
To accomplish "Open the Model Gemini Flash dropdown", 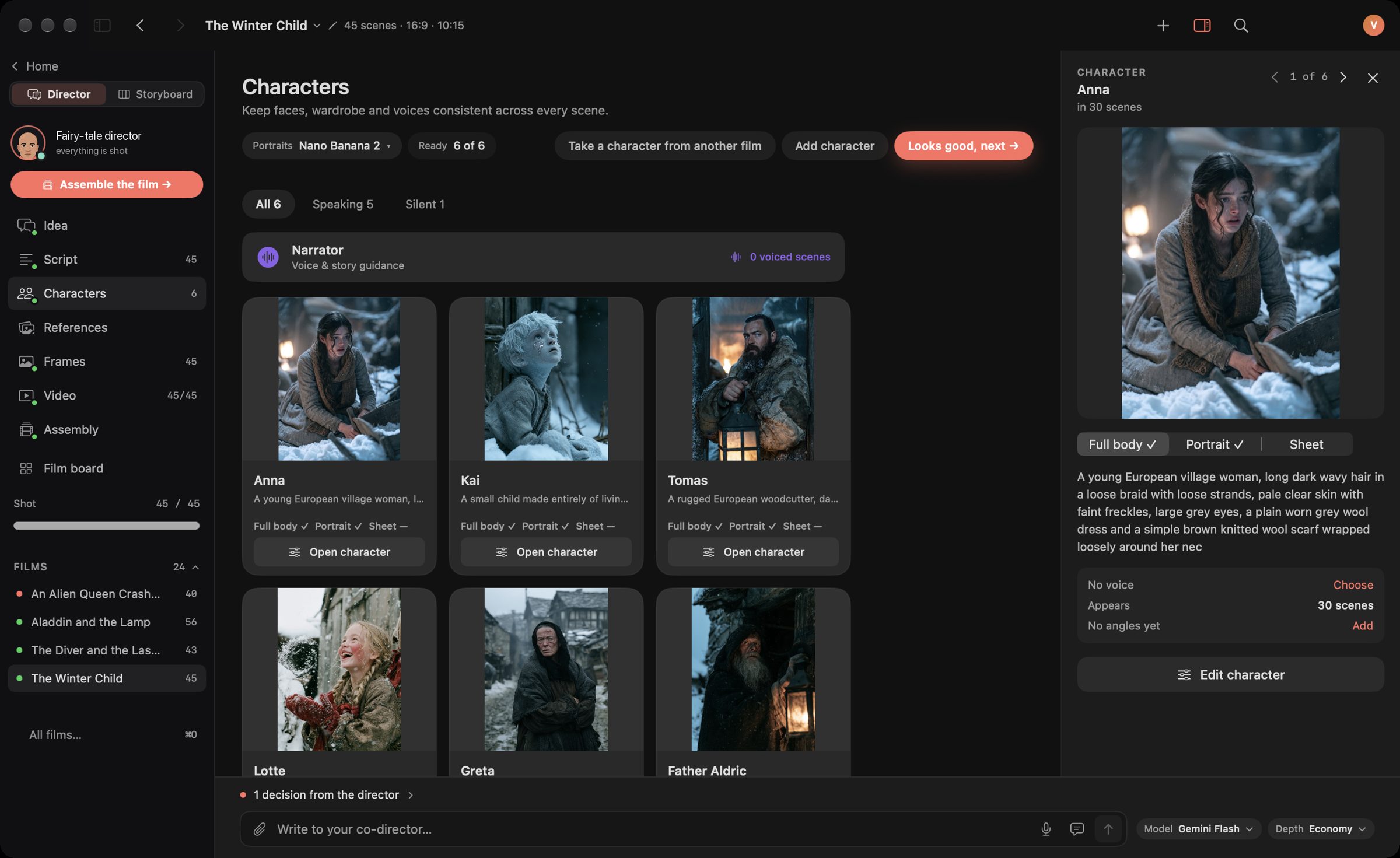I will tap(1198, 829).
